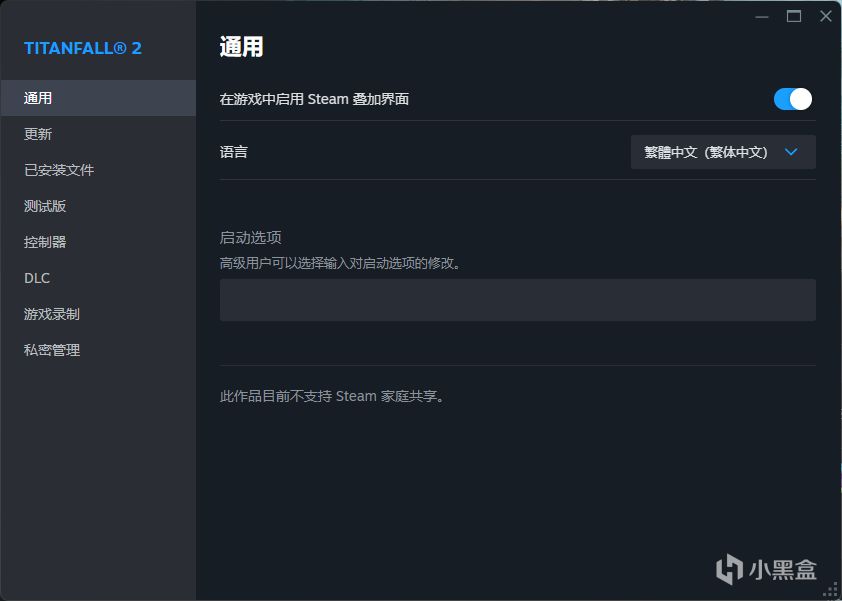This screenshot has height=601, width=842.
Task: Click the 启动选项 heading text
Action: pos(250,237)
